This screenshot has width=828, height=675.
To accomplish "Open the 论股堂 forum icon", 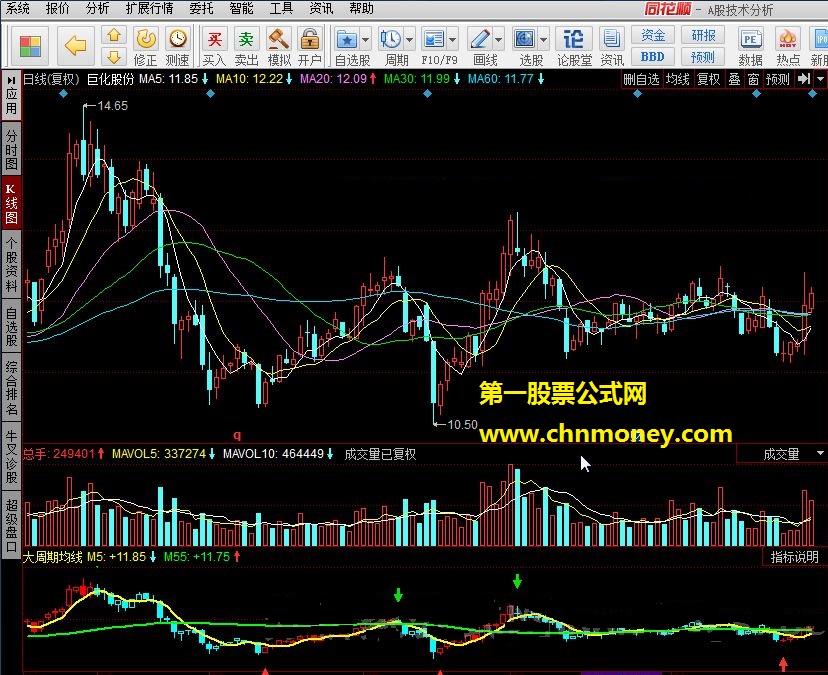I will click(x=573, y=39).
